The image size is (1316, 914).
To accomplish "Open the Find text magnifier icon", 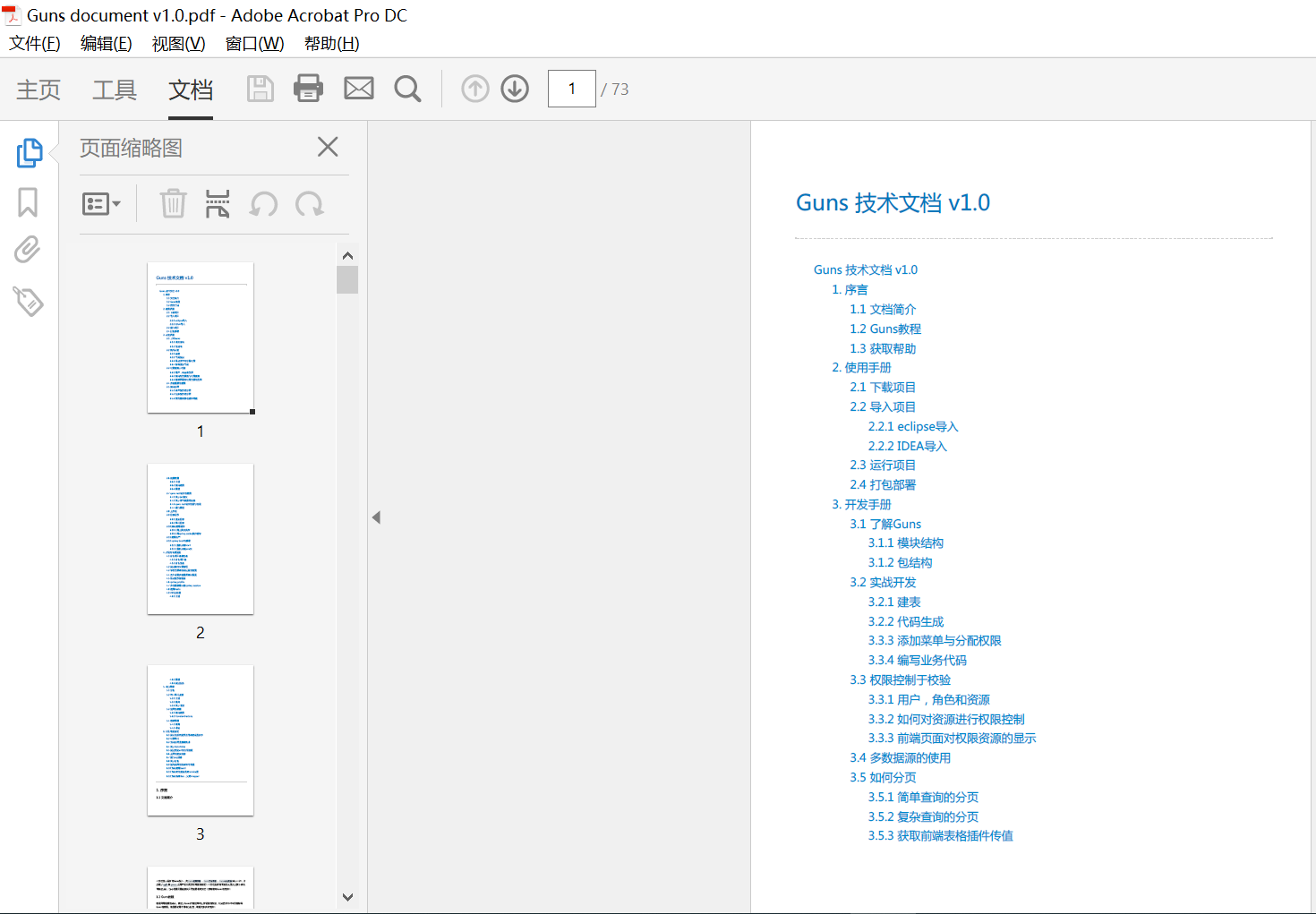I will click(x=407, y=89).
